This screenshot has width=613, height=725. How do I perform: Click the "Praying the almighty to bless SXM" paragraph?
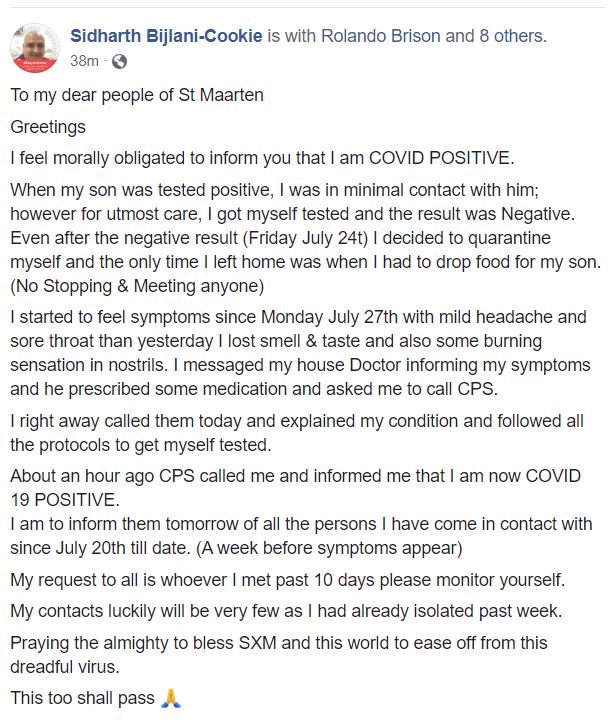coord(279,655)
